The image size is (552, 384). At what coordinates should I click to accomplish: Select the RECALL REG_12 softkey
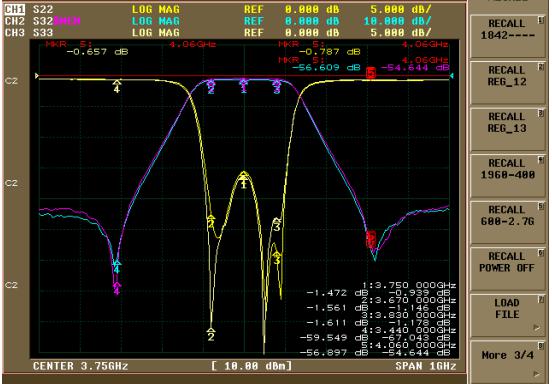coord(507,83)
